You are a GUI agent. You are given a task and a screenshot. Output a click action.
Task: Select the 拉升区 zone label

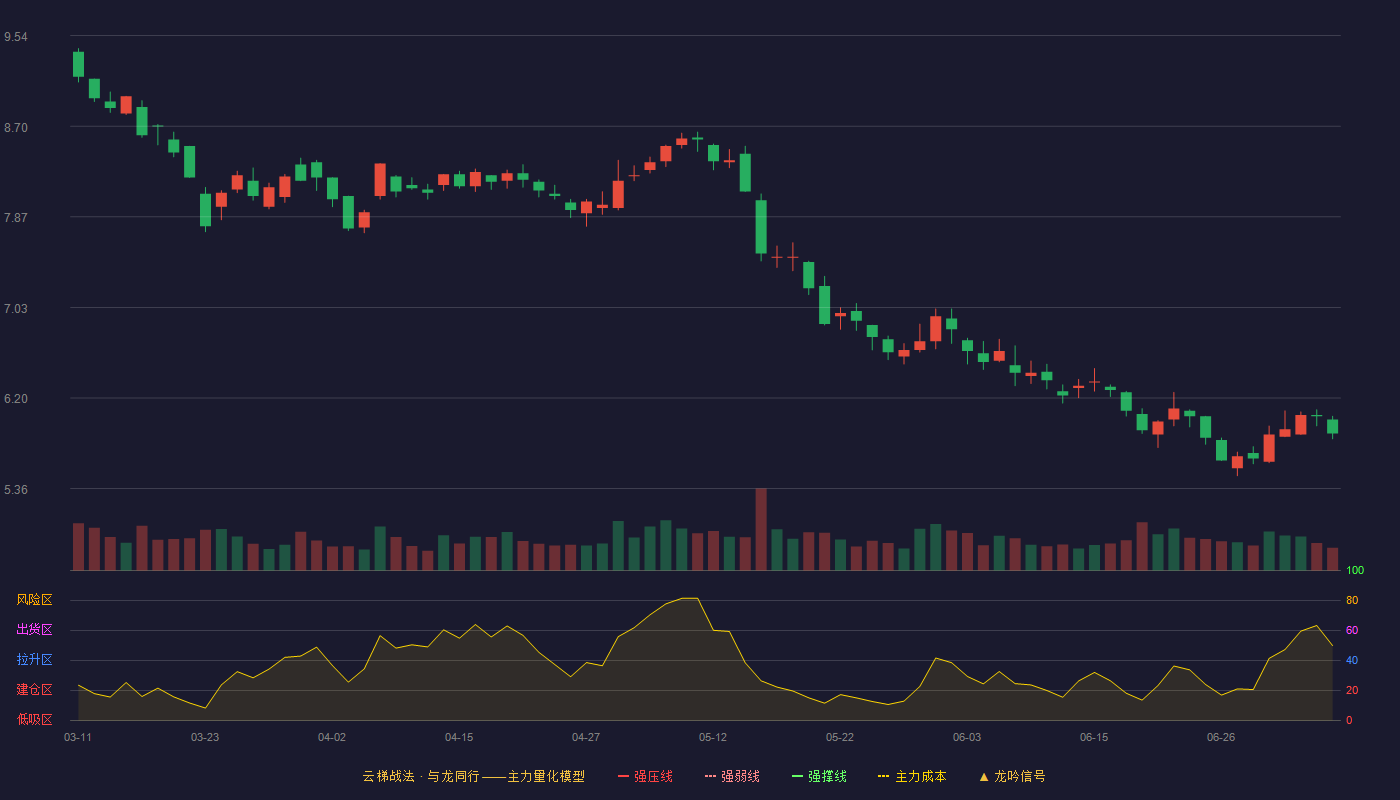pos(35,660)
